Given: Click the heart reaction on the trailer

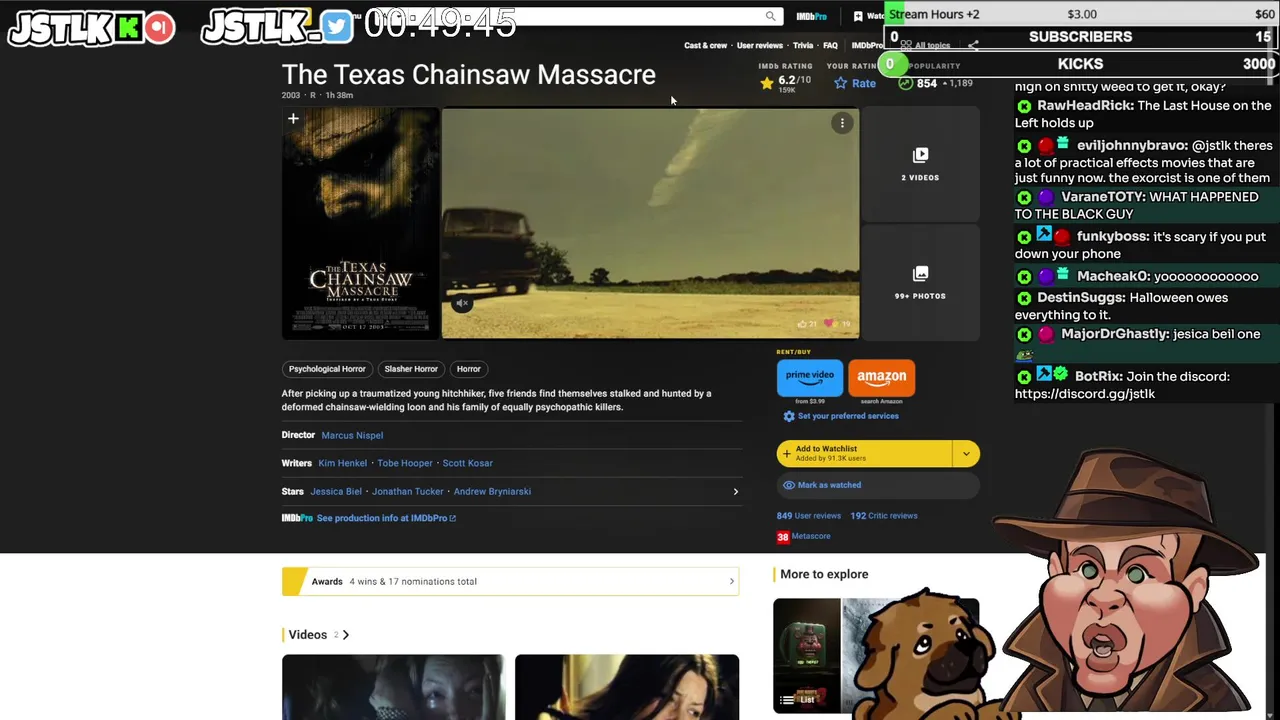Looking at the screenshot, I should click(829, 324).
